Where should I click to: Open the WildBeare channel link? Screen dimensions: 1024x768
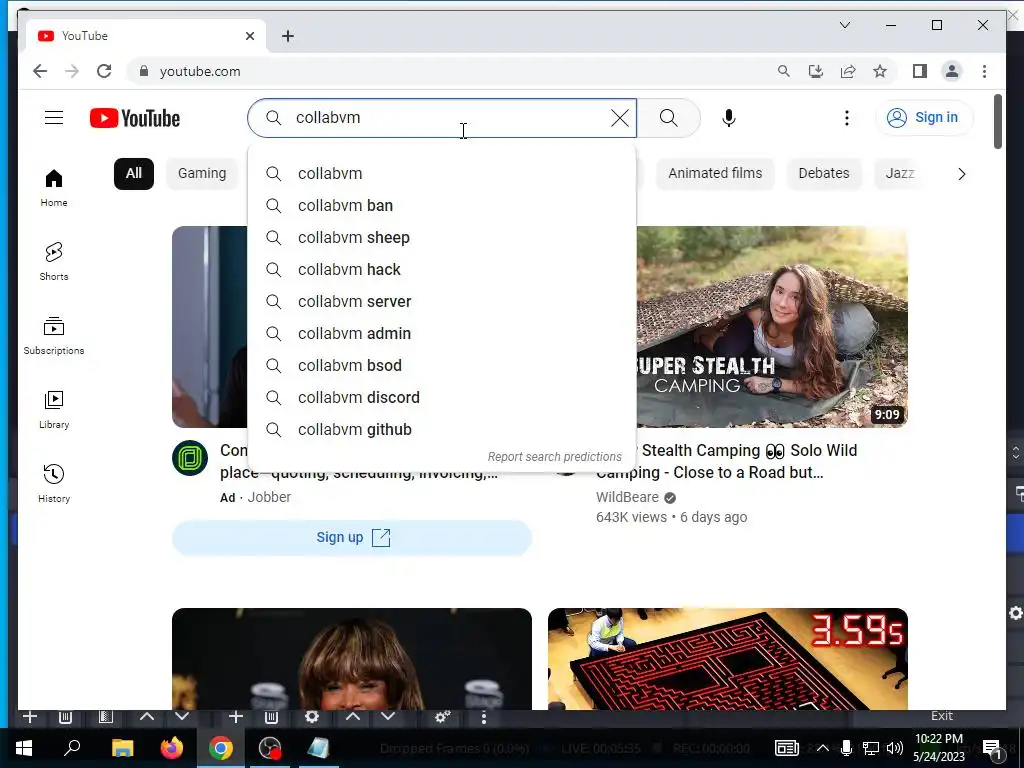[627, 497]
